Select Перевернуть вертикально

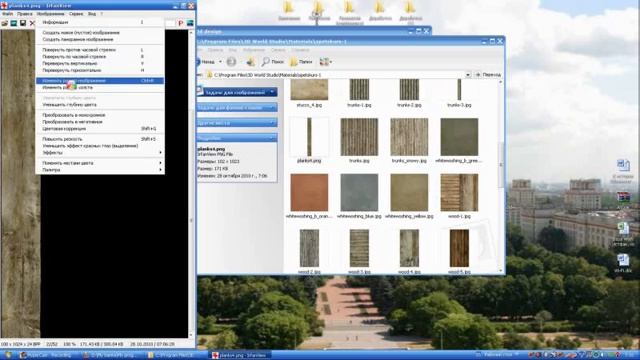point(100,64)
